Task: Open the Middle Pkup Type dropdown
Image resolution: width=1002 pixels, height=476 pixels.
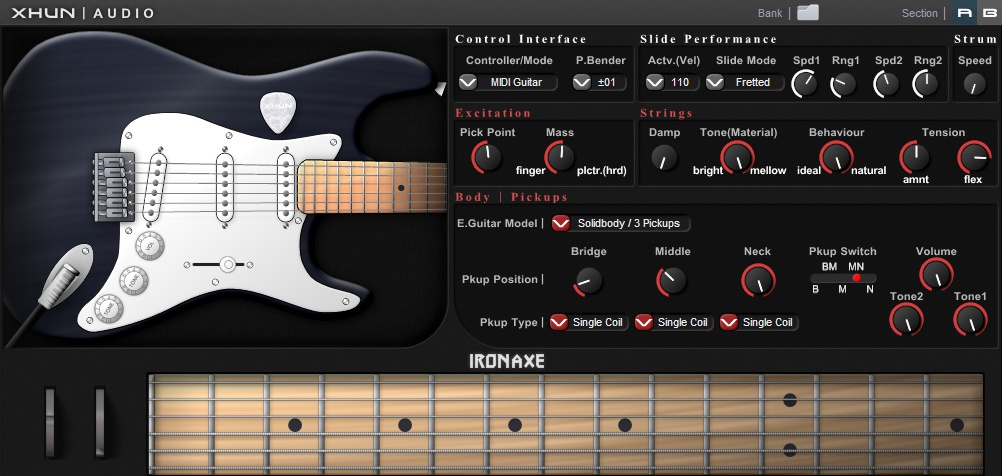Action: 674,323
